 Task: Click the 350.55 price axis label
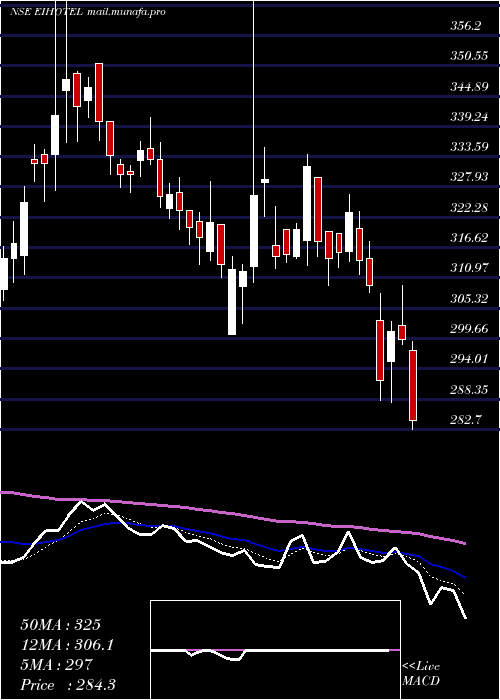[x=468, y=56]
